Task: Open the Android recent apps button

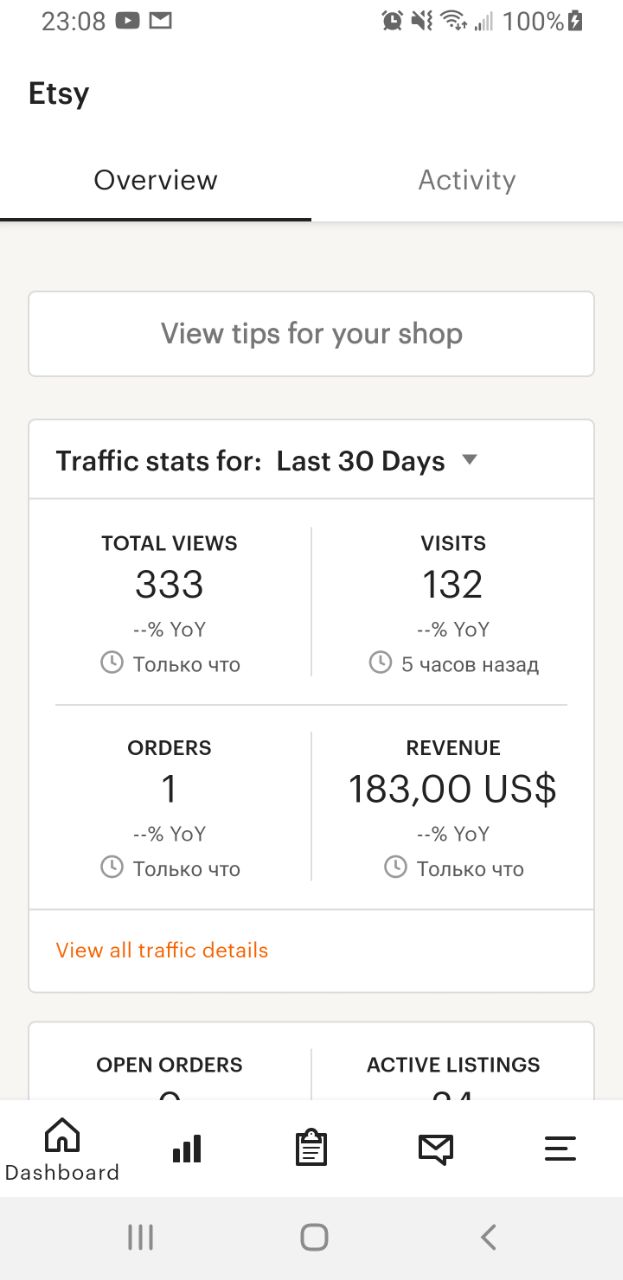Action: point(140,1238)
